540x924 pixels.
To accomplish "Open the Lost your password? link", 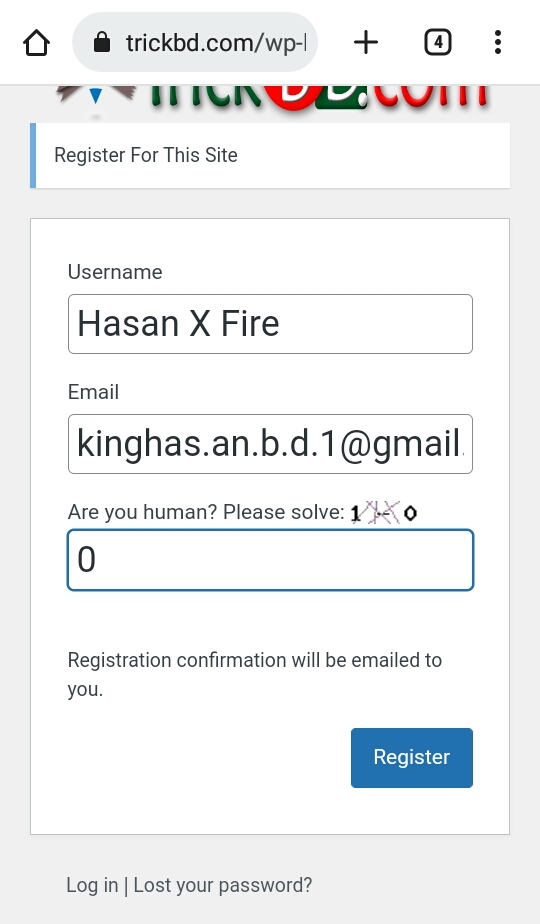I will pos(223,885).
